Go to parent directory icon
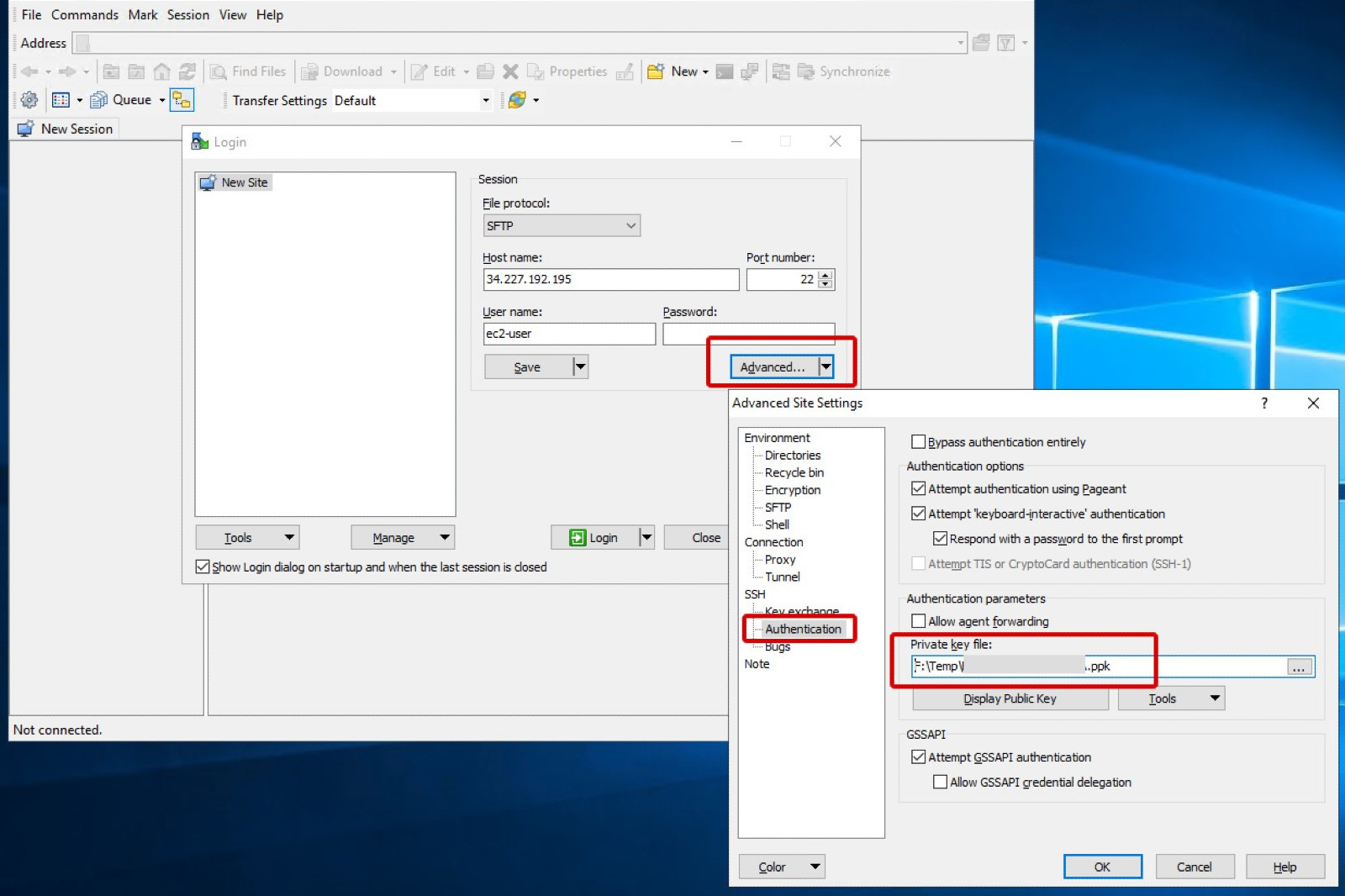 (x=111, y=71)
